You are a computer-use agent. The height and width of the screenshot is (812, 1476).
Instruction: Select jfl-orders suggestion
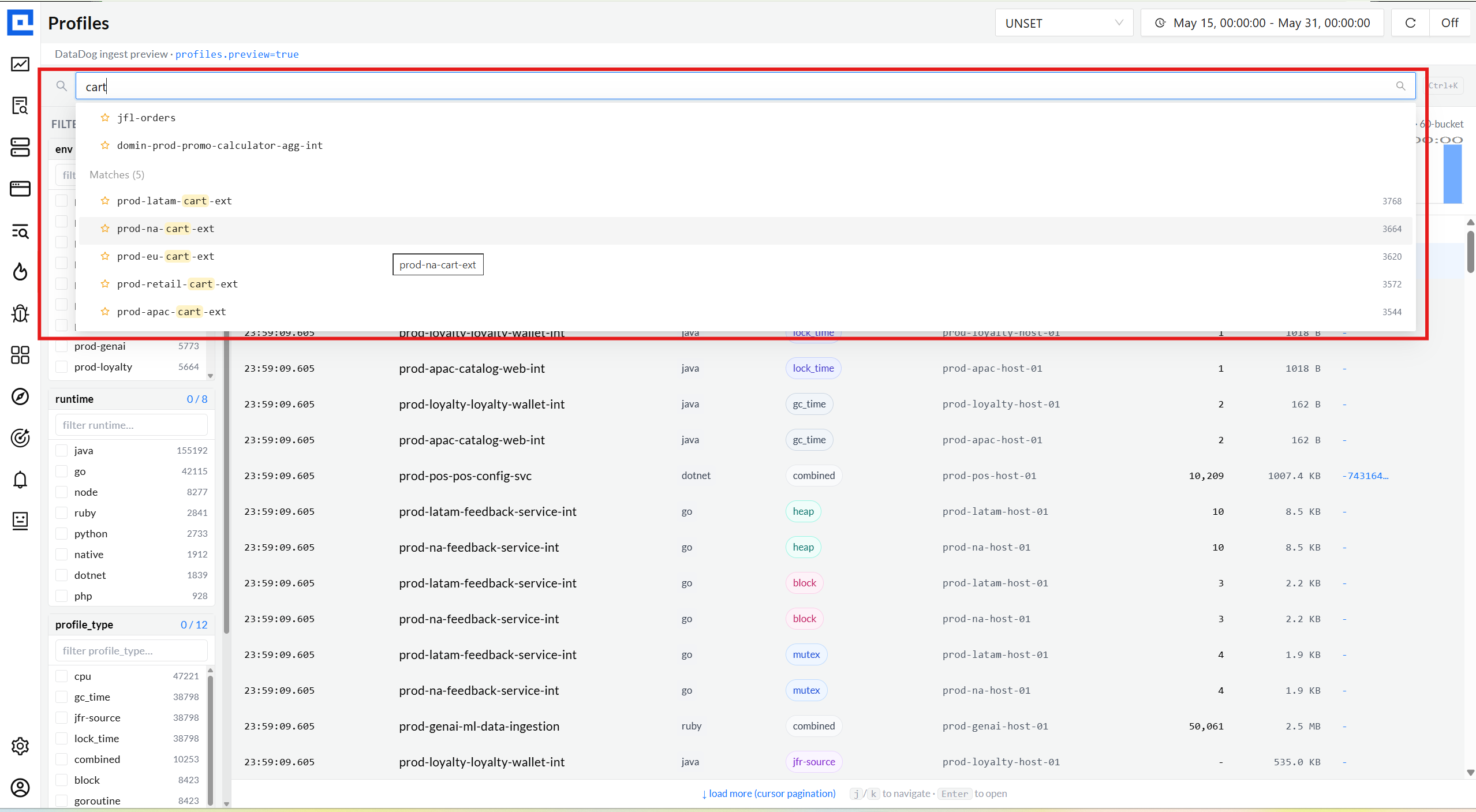[x=745, y=118]
